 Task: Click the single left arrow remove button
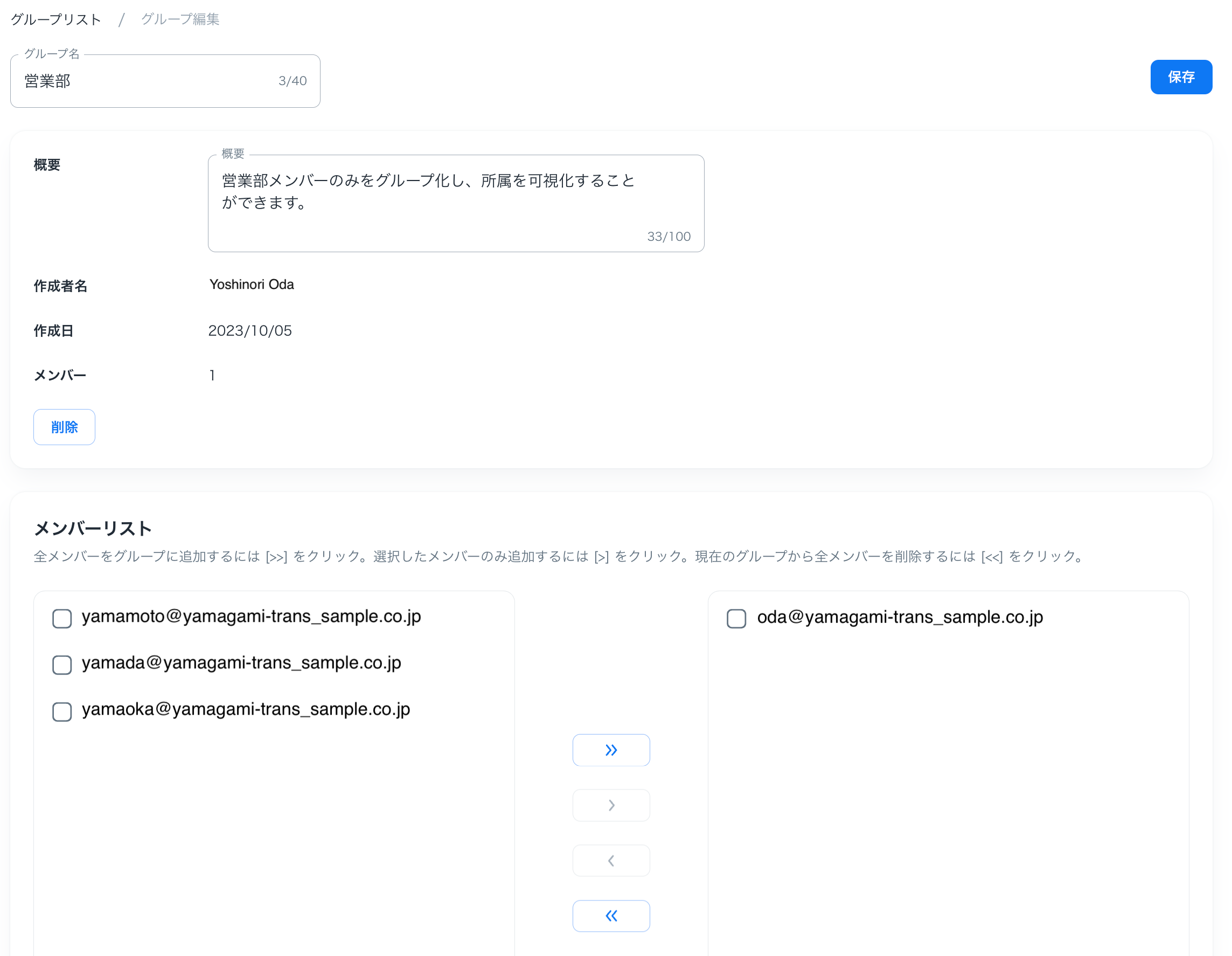pyautogui.click(x=611, y=861)
